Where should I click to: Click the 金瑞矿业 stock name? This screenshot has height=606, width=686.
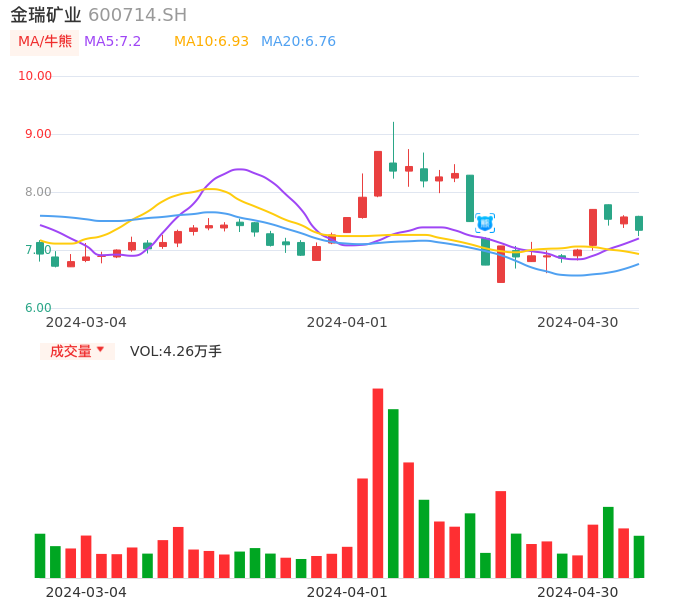46,15
